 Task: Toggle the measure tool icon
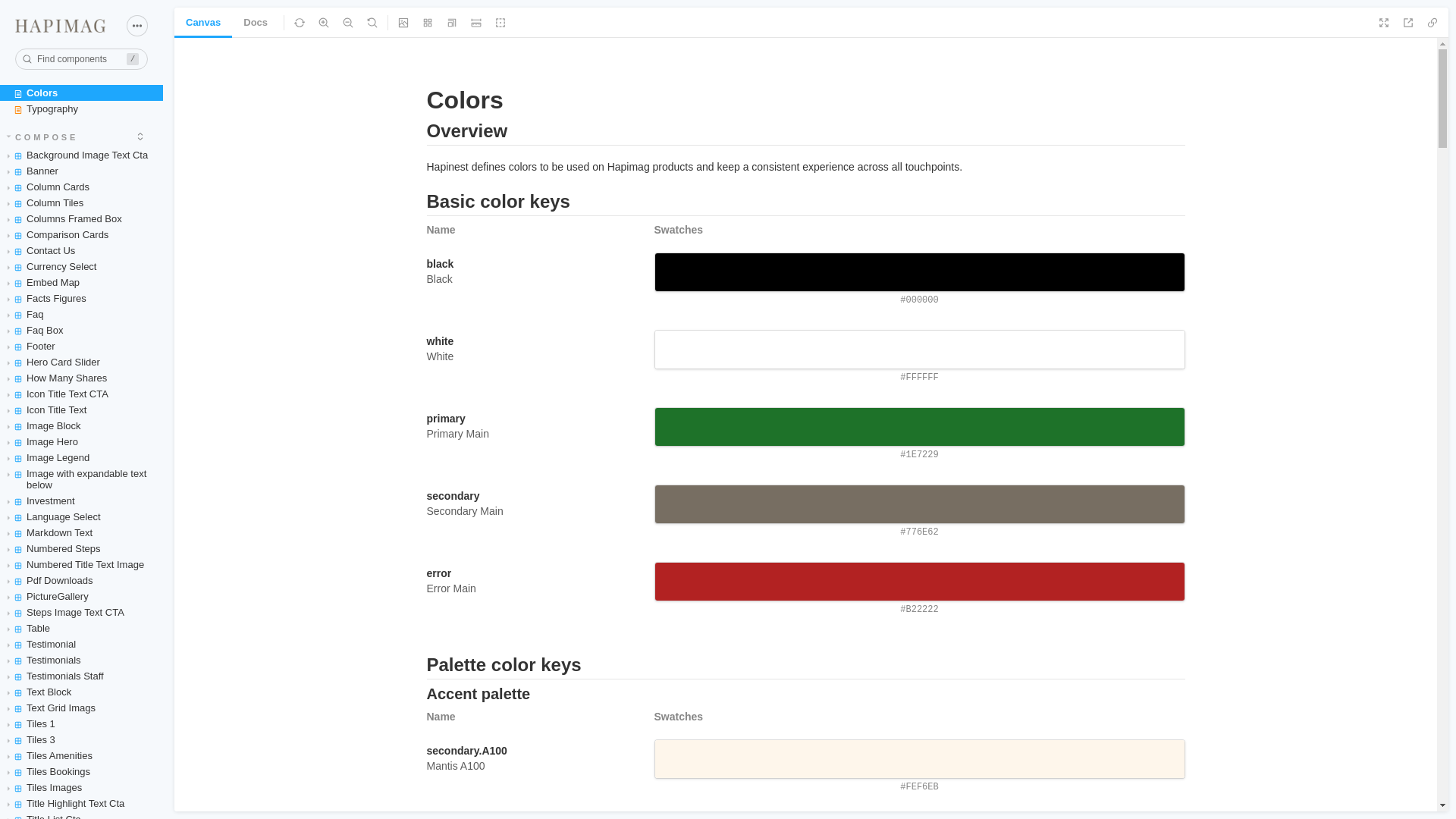476,23
